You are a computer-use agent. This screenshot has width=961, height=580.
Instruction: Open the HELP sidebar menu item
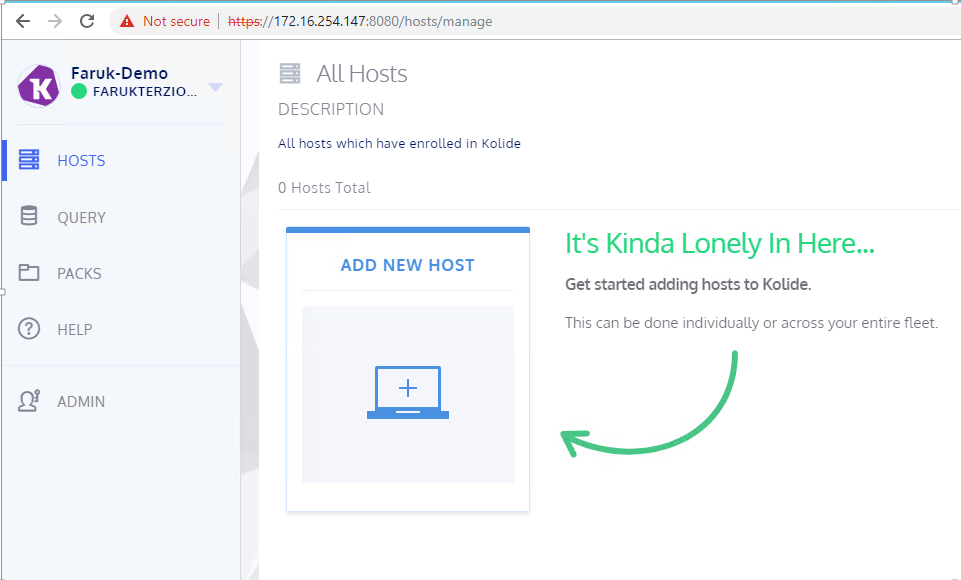[75, 330]
